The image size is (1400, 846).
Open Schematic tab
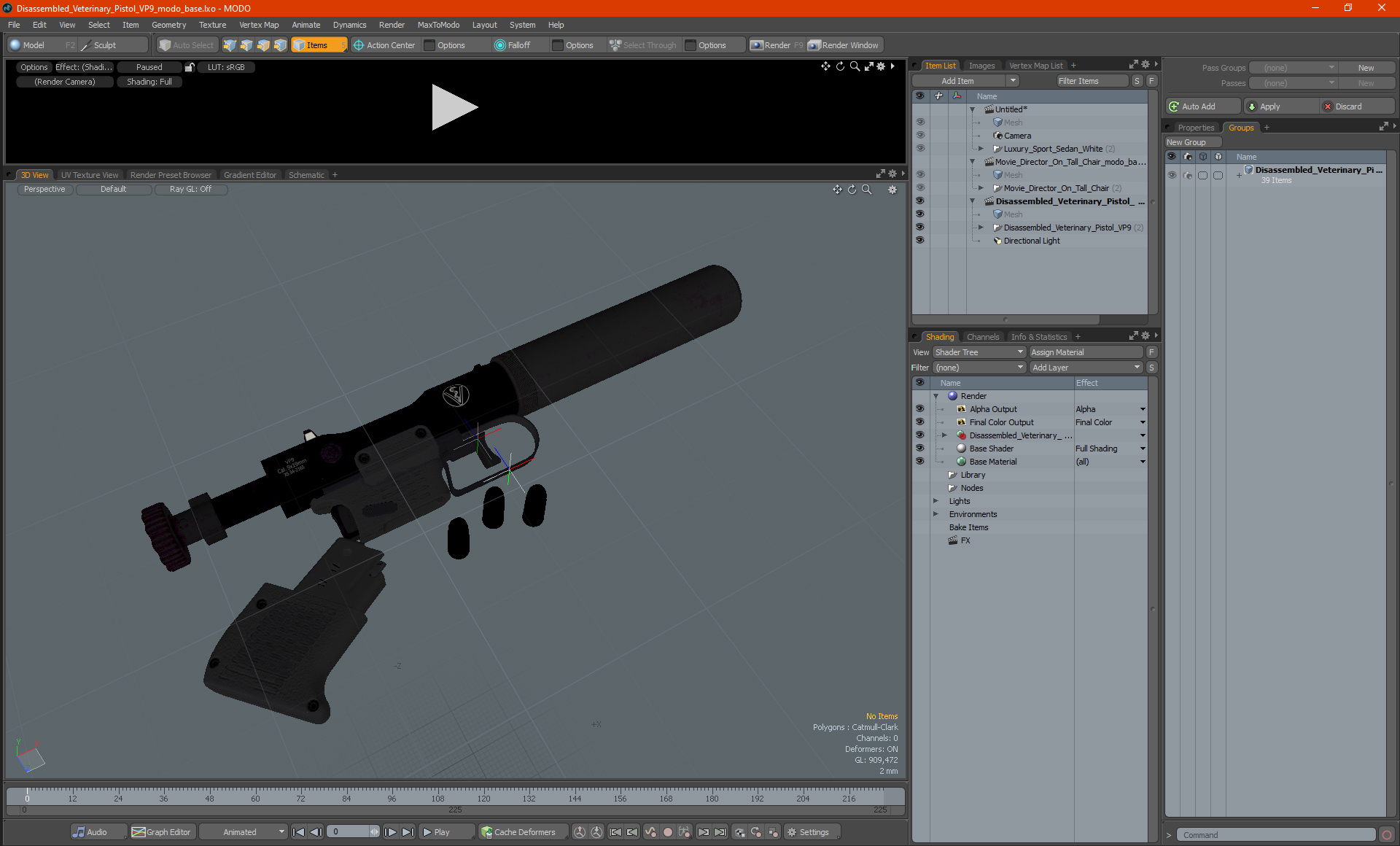point(306,175)
